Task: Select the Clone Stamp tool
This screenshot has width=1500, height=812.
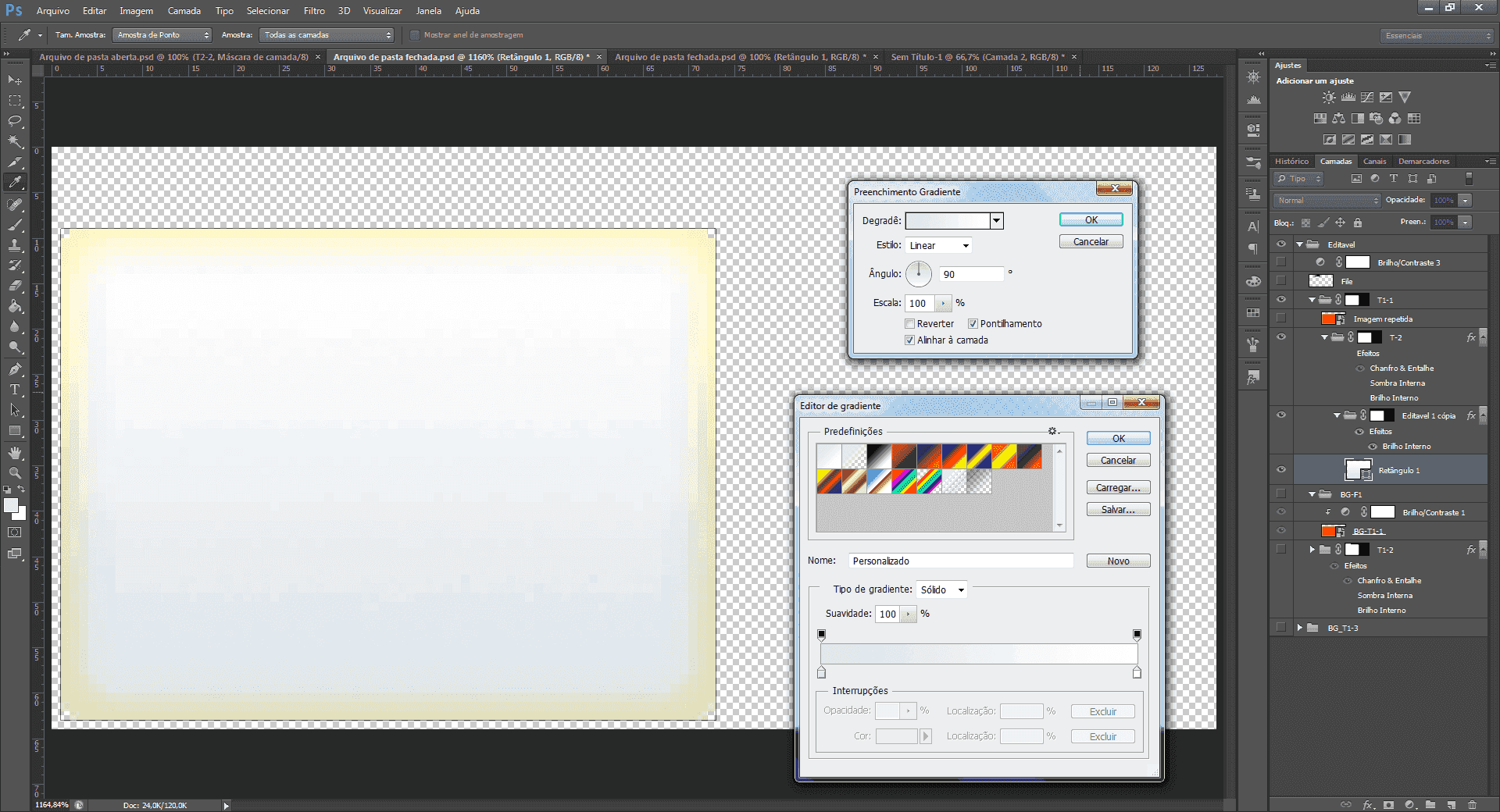Action: pyautogui.click(x=15, y=245)
